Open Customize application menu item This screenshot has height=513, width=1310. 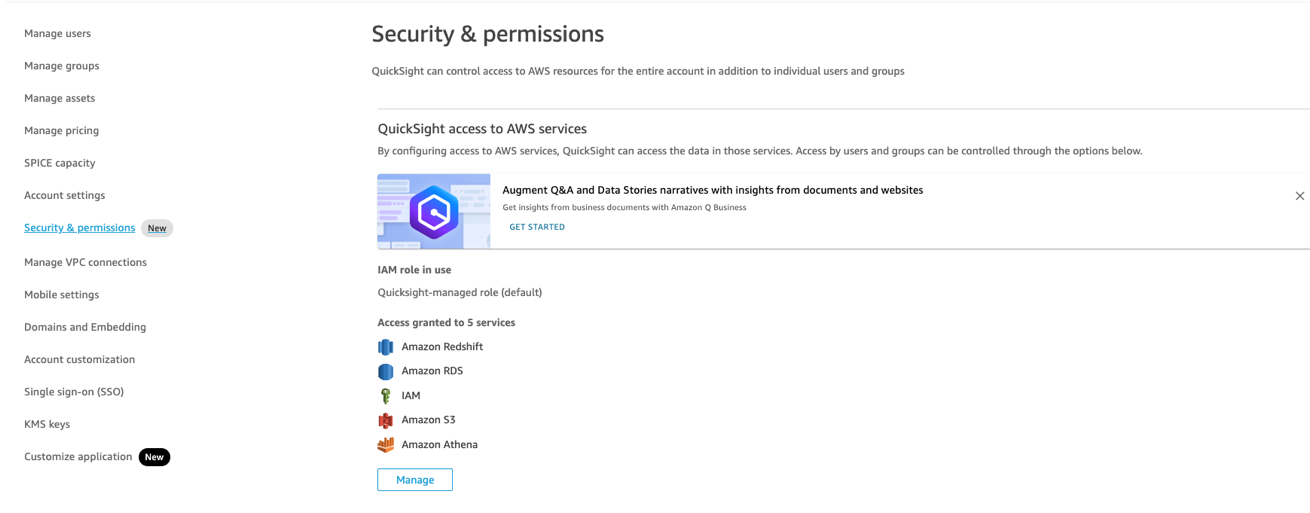click(78, 457)
